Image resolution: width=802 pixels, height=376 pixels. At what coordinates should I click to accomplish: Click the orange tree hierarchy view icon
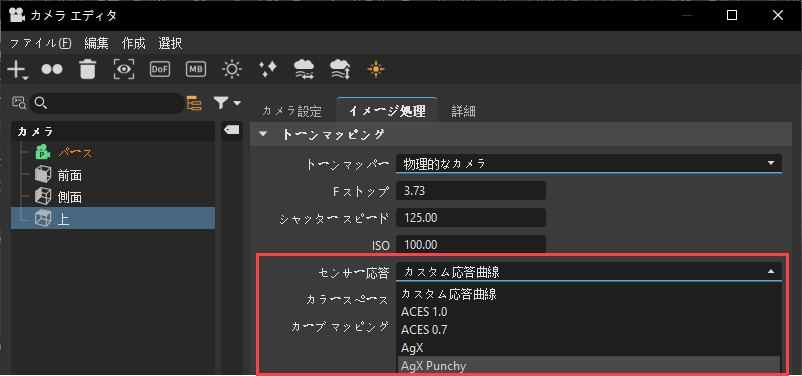tap(194, 103)
